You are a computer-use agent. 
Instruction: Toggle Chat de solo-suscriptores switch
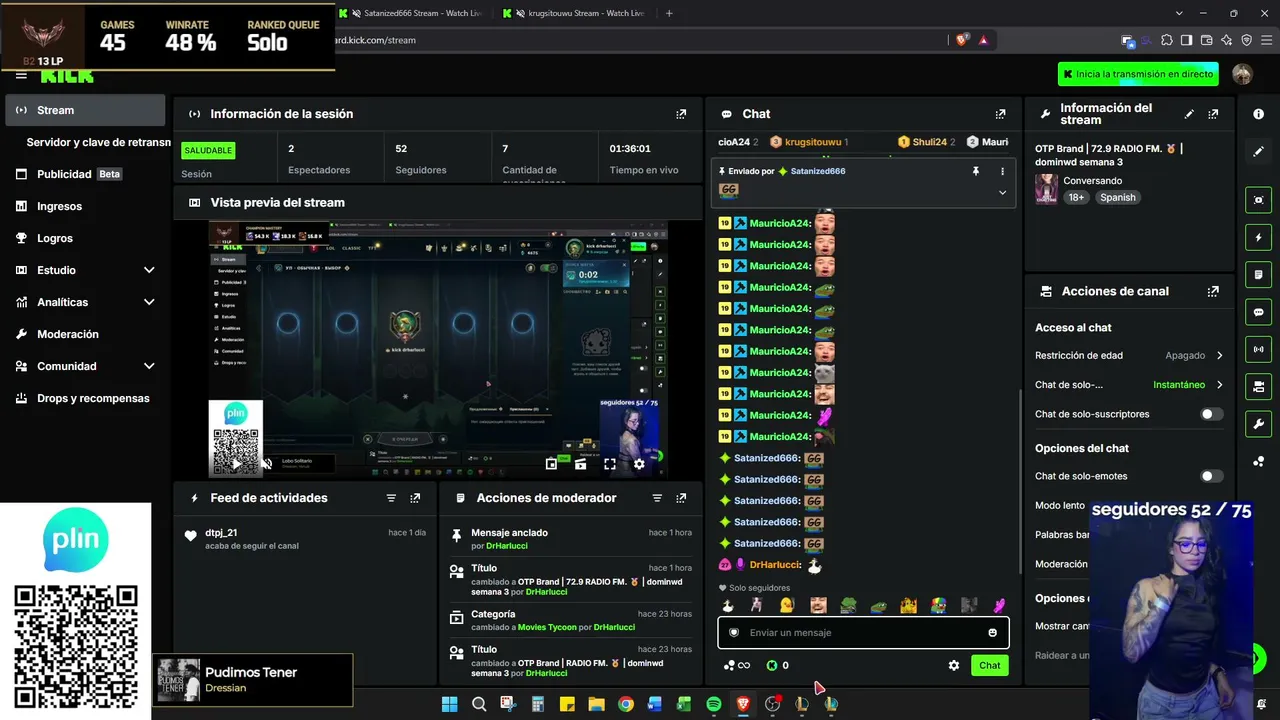[x=1211, y=414]
